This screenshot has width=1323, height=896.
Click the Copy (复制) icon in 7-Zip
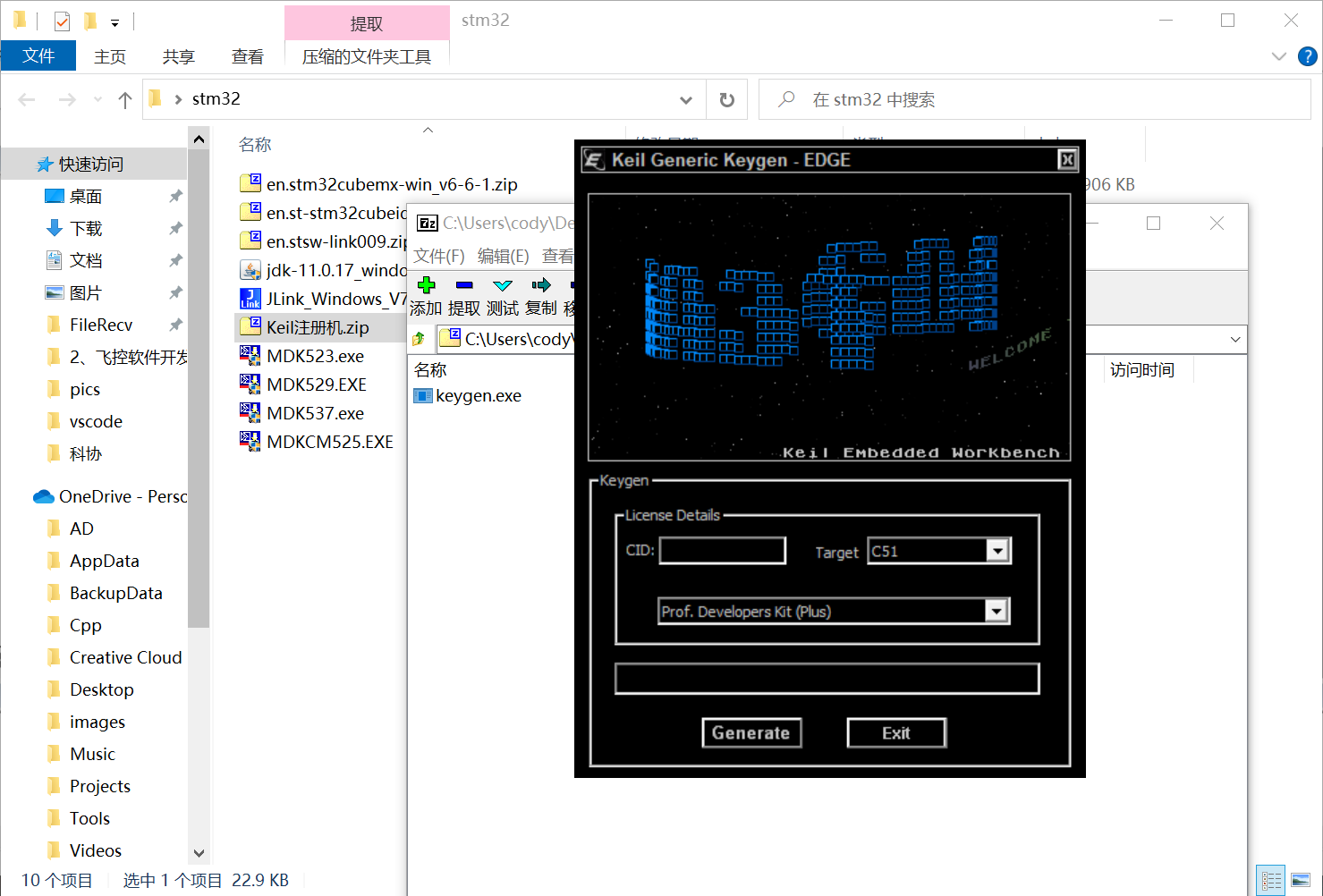[x=540, y=285]
